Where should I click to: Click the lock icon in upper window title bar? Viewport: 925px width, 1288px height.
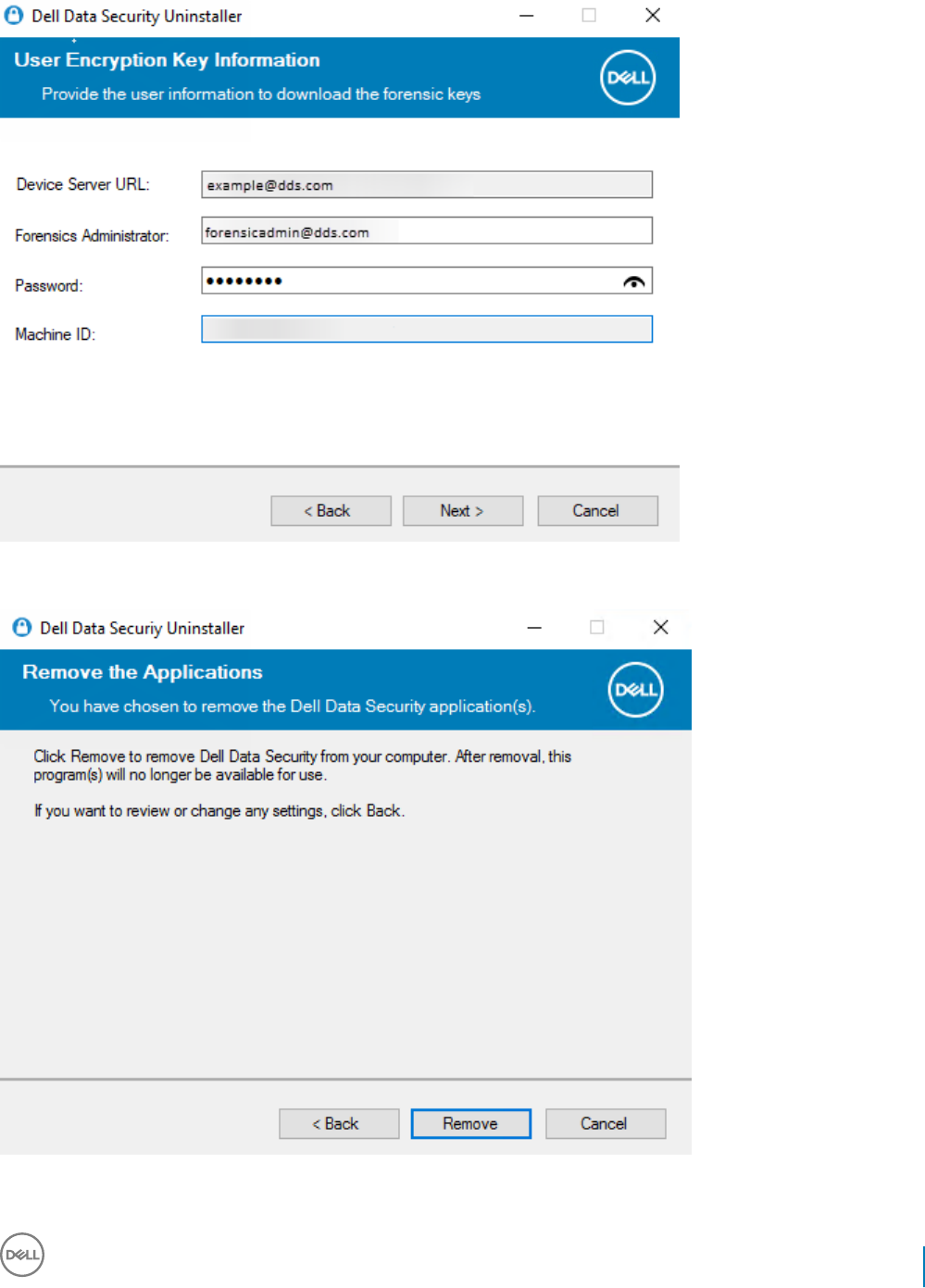[x=14, y=16]
